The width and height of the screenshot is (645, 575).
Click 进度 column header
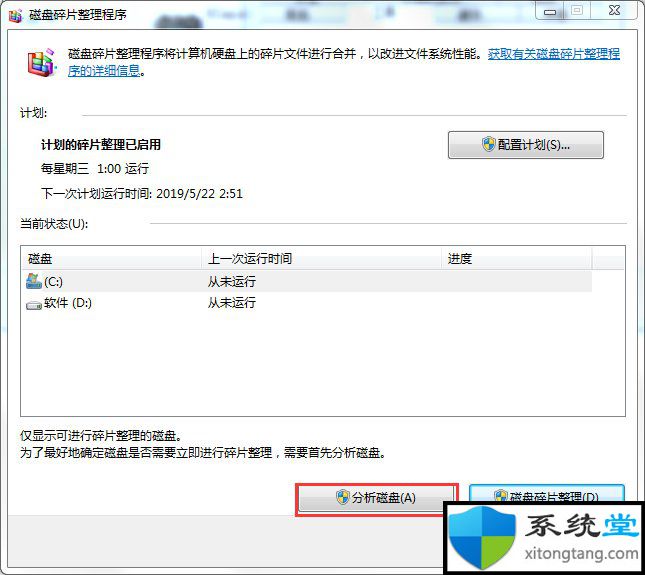pyautogui.click(x=517, y=258)
